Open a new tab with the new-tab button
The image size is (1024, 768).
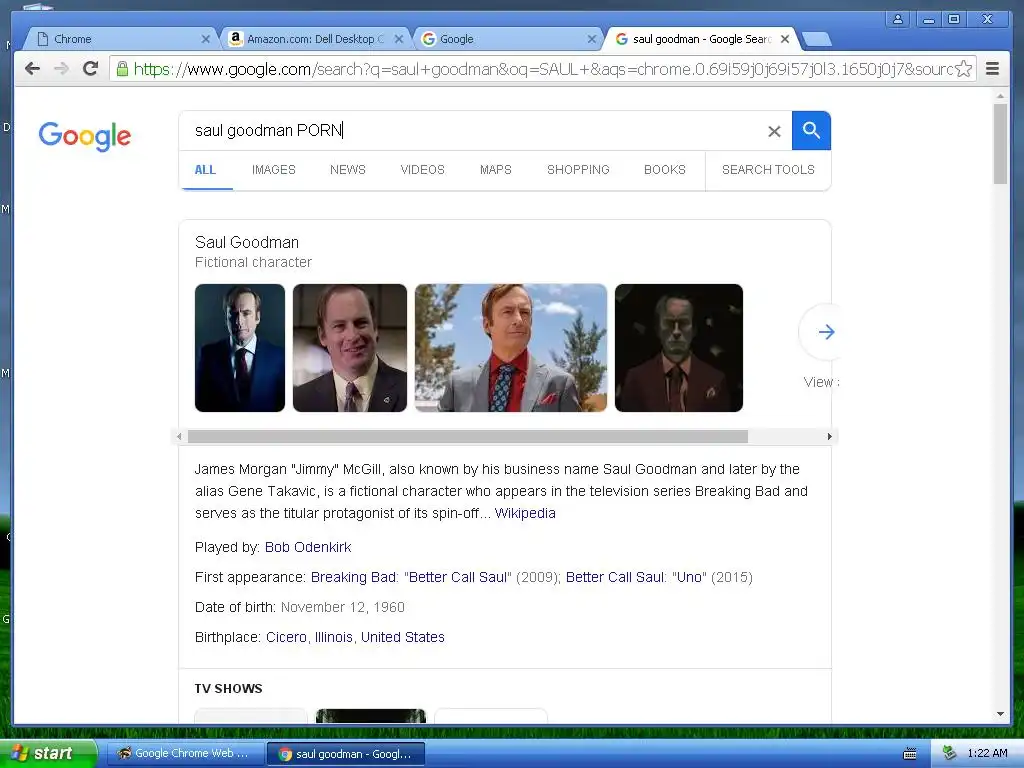pos(816,40)
